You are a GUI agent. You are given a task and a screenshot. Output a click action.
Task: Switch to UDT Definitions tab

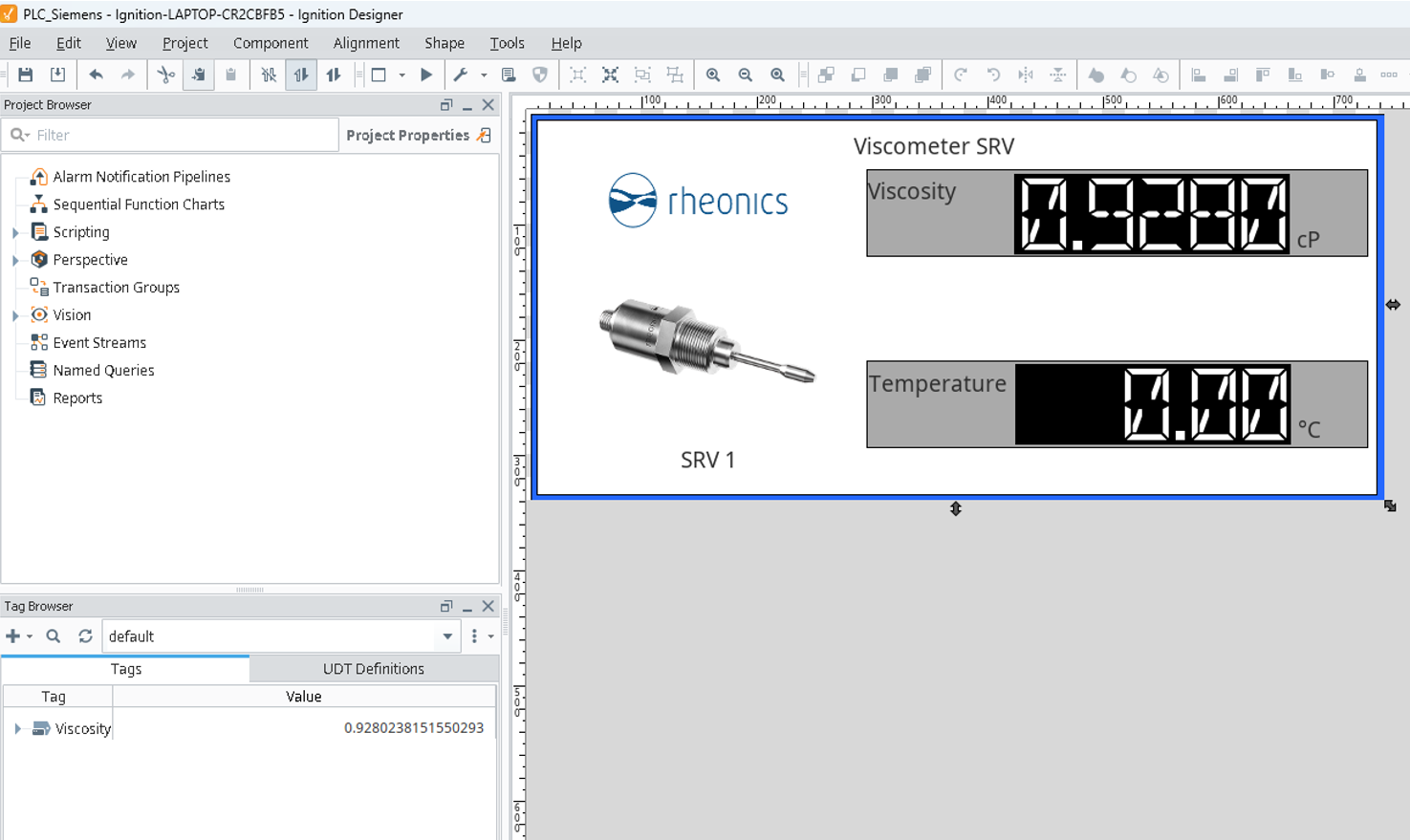pos(374,669)
